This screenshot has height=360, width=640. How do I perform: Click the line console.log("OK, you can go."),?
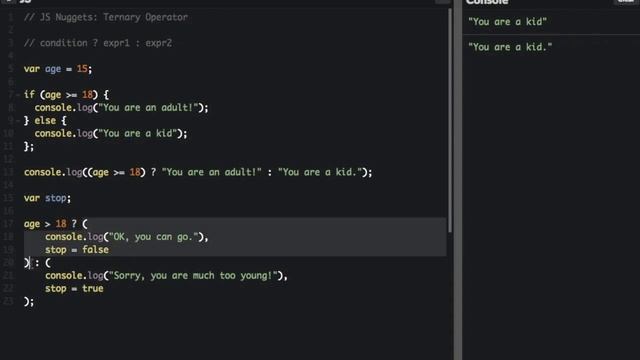tap(127, 237)
